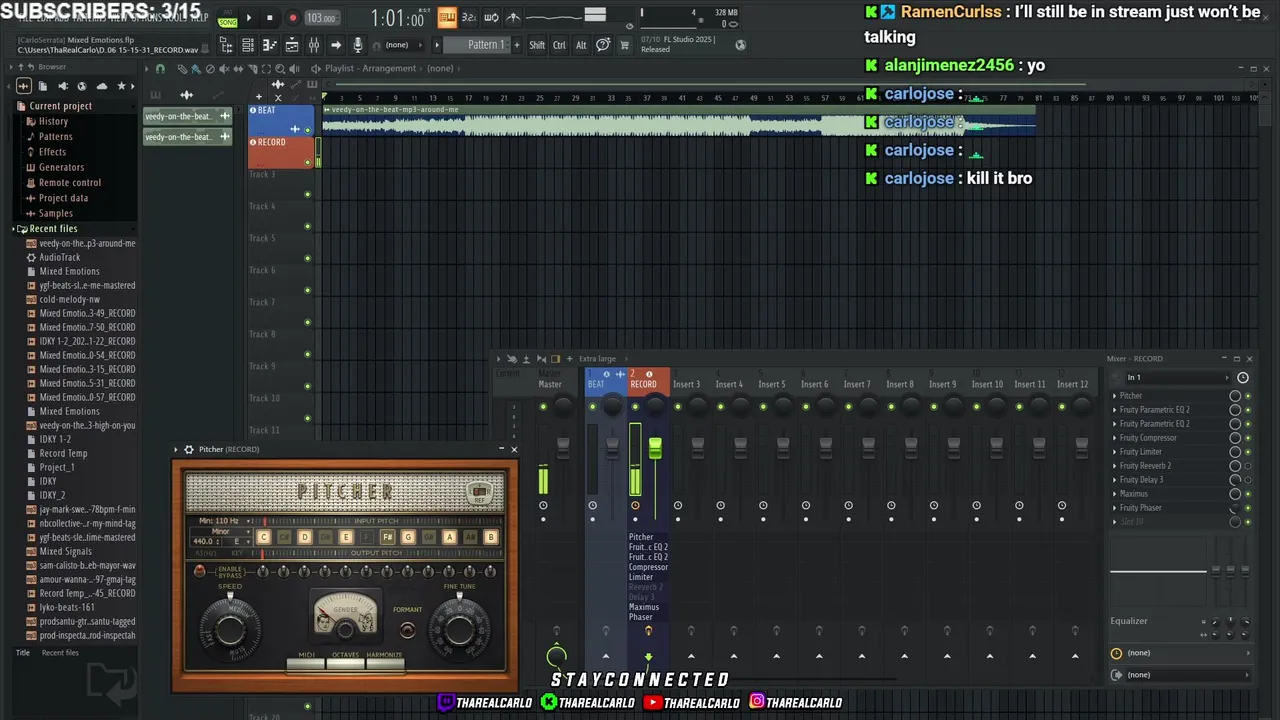Open the key E dropdown in Pitcher
The width and height of the screenshot is (1280, 720).
(x=236, y=541)
